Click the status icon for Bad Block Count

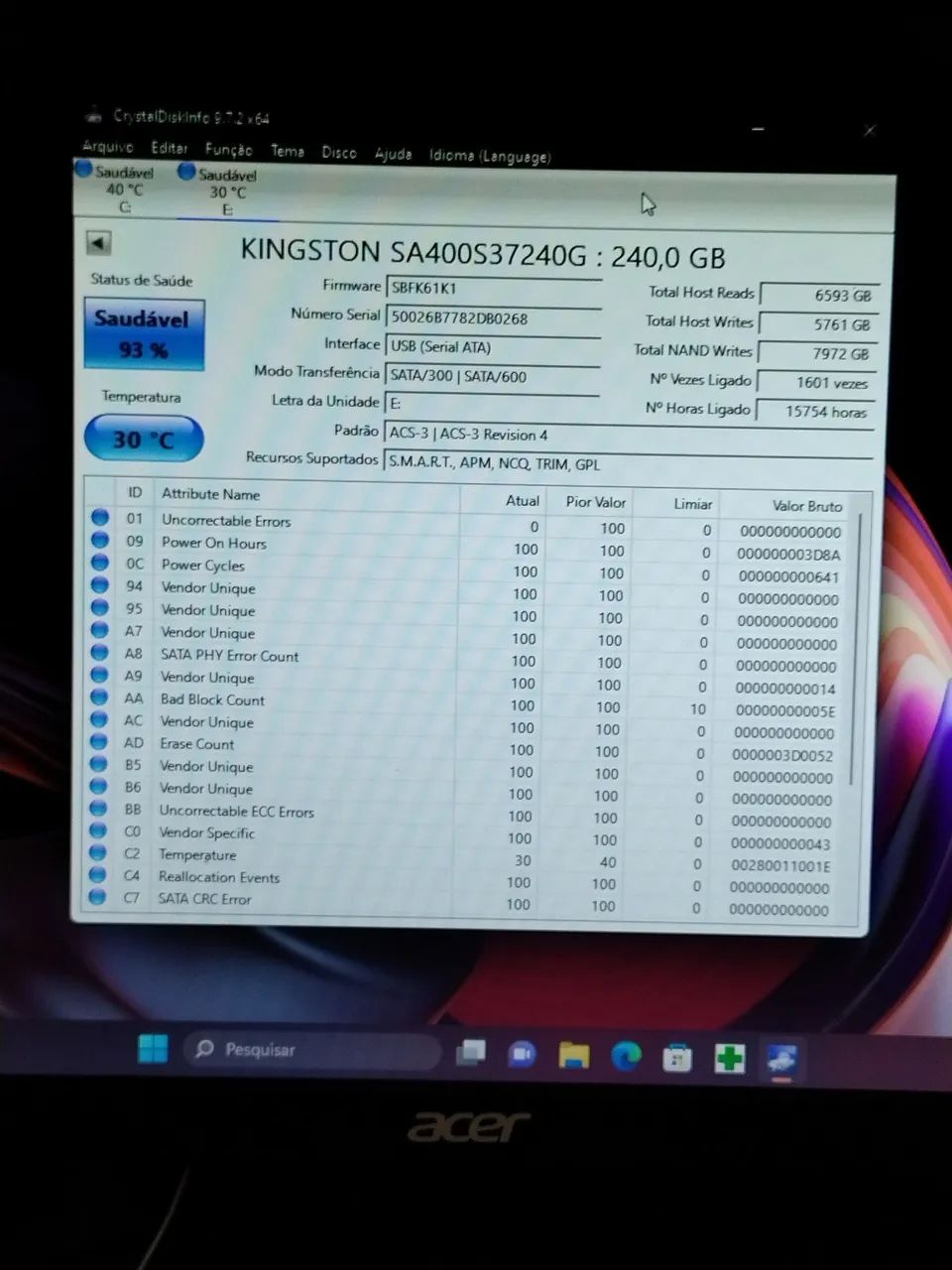(98, 698)
